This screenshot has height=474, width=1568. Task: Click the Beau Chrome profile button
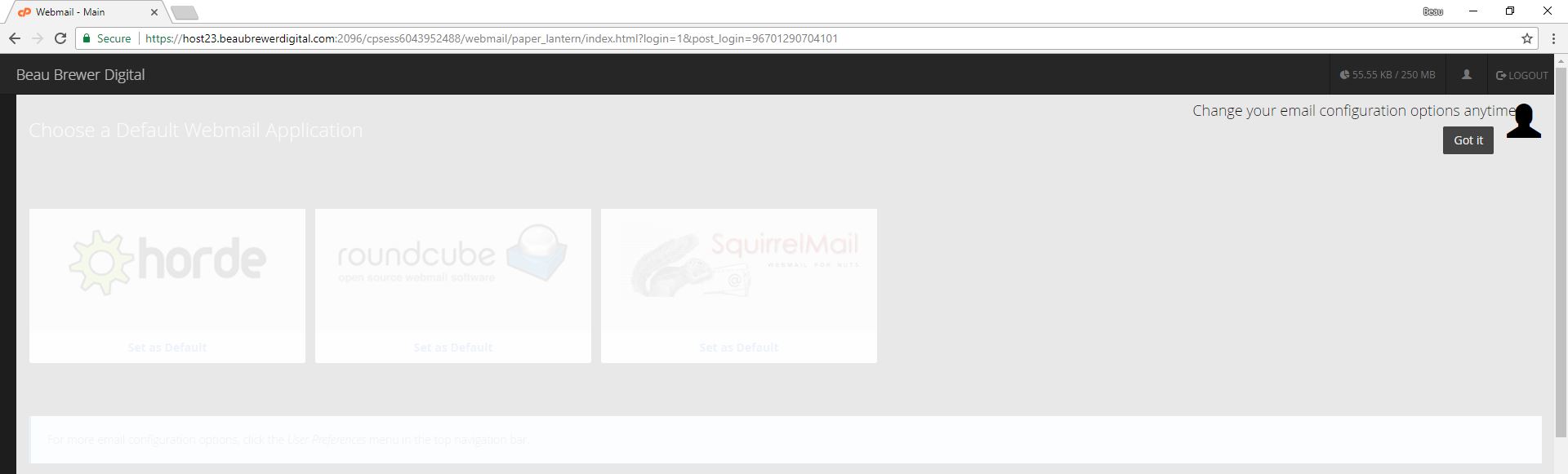(1432, 11)
